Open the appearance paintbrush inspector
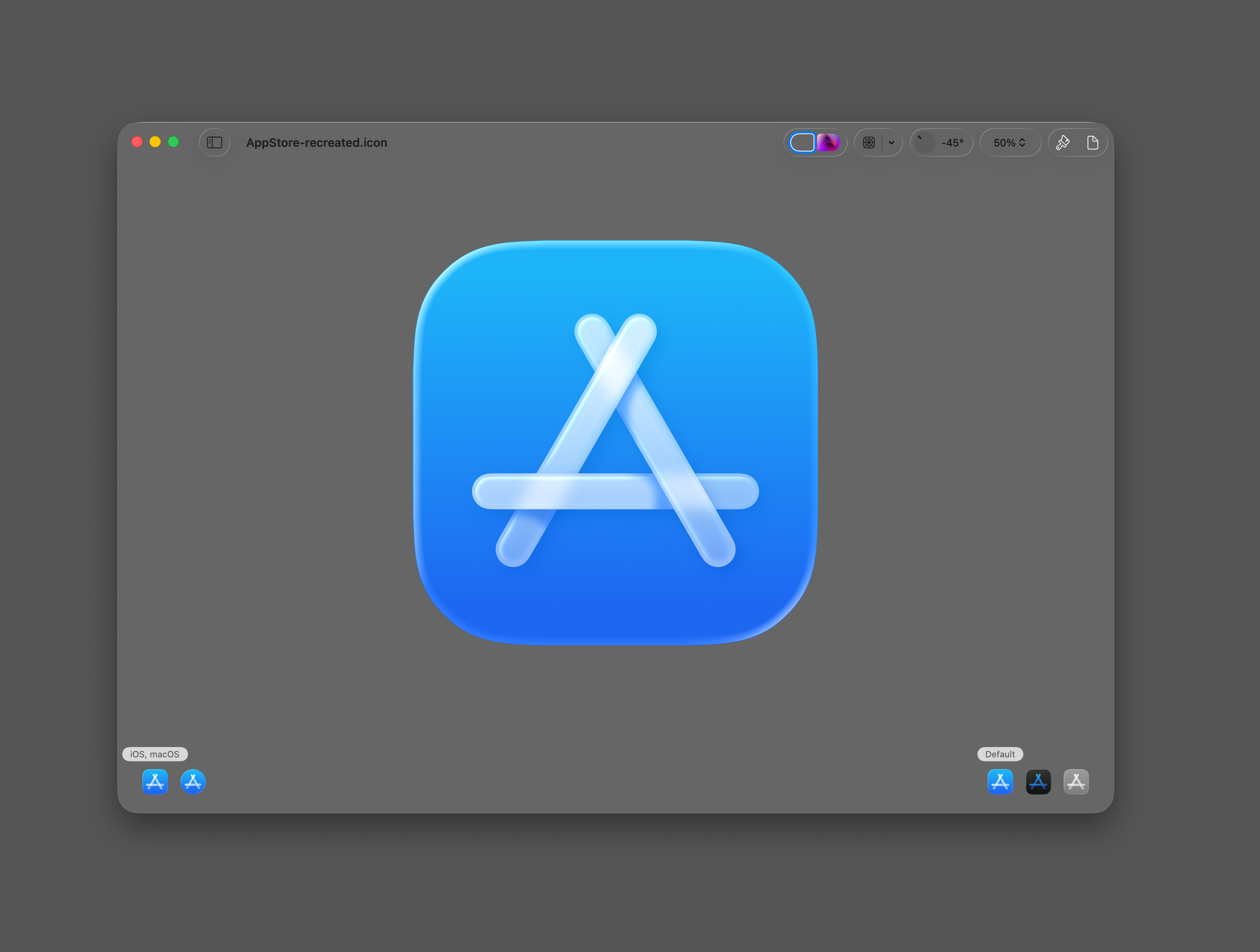 (x=1063, y=142)
